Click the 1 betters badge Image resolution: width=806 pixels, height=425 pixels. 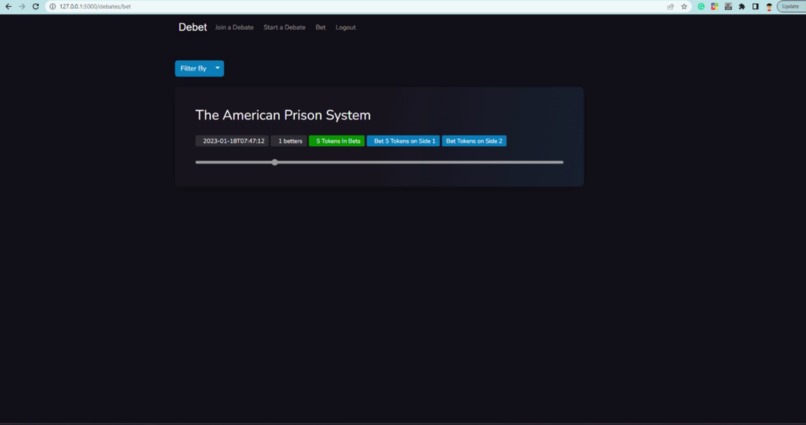(x=289, y=141)
